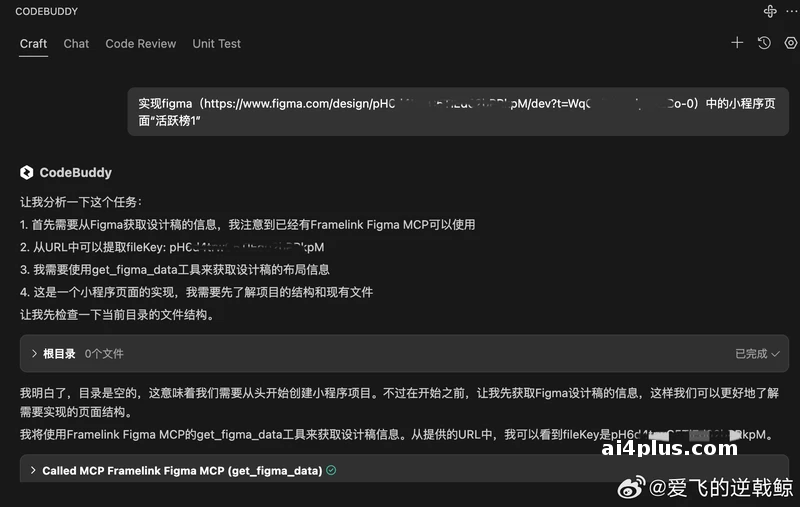The image size is (800, 507).
Task: Click the CODEBUDDY panel title
Action: click(46, 11)
